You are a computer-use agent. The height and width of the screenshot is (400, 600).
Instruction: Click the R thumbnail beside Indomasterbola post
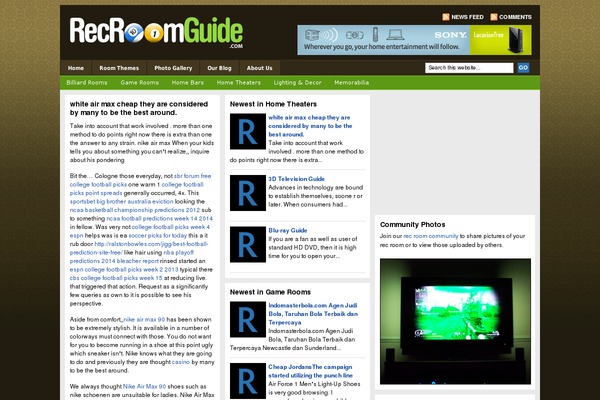[x=248, y=319]
